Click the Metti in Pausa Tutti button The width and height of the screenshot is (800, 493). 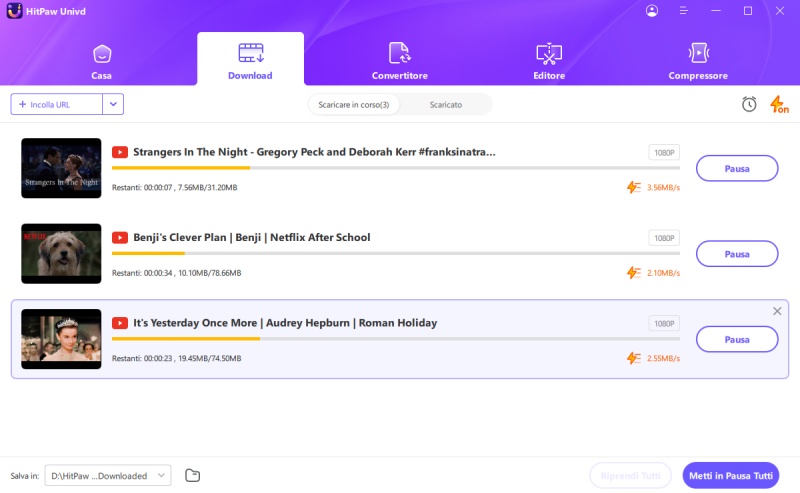731,476
